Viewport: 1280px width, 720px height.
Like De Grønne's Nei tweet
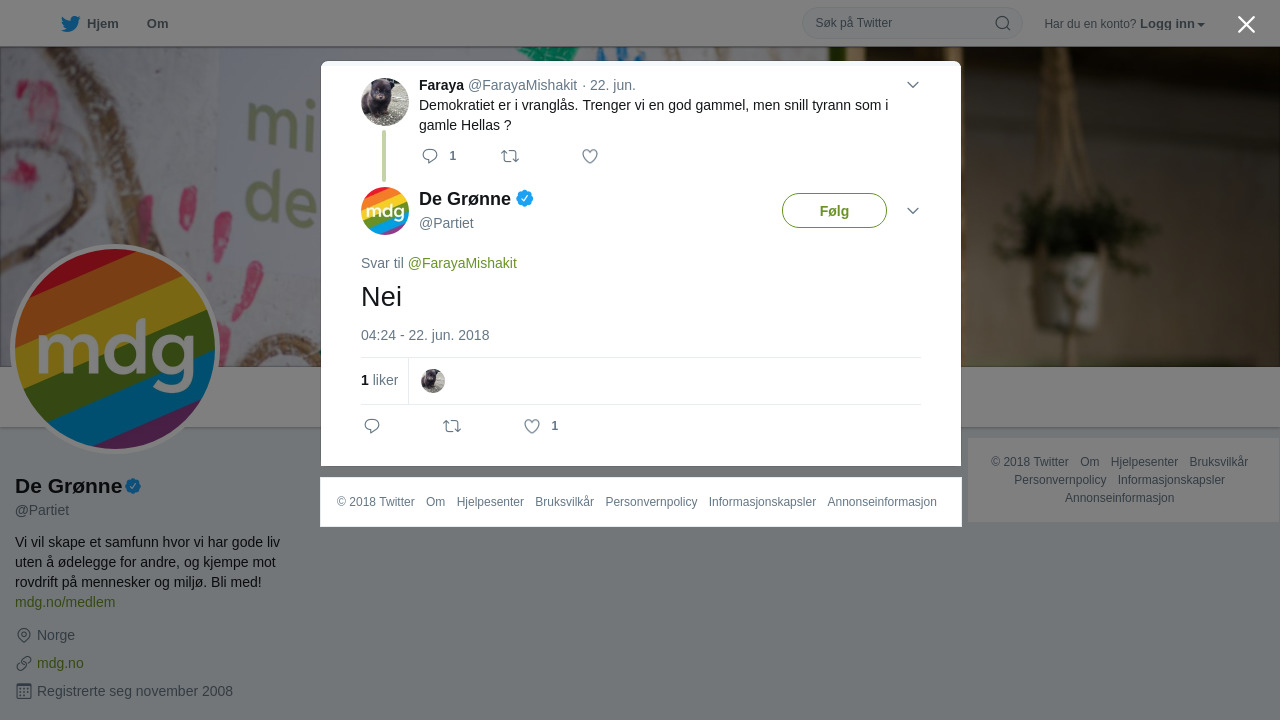pos(532,426)
